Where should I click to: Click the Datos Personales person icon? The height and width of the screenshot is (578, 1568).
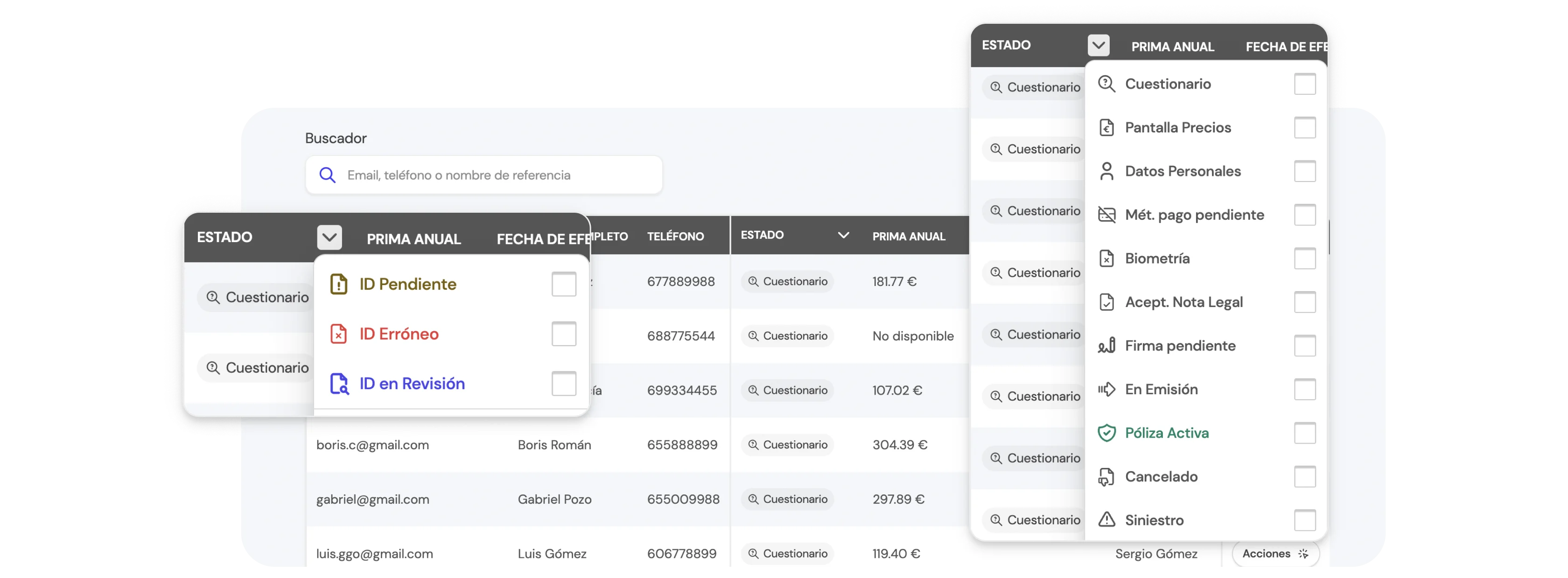(x=1106, y=172)
